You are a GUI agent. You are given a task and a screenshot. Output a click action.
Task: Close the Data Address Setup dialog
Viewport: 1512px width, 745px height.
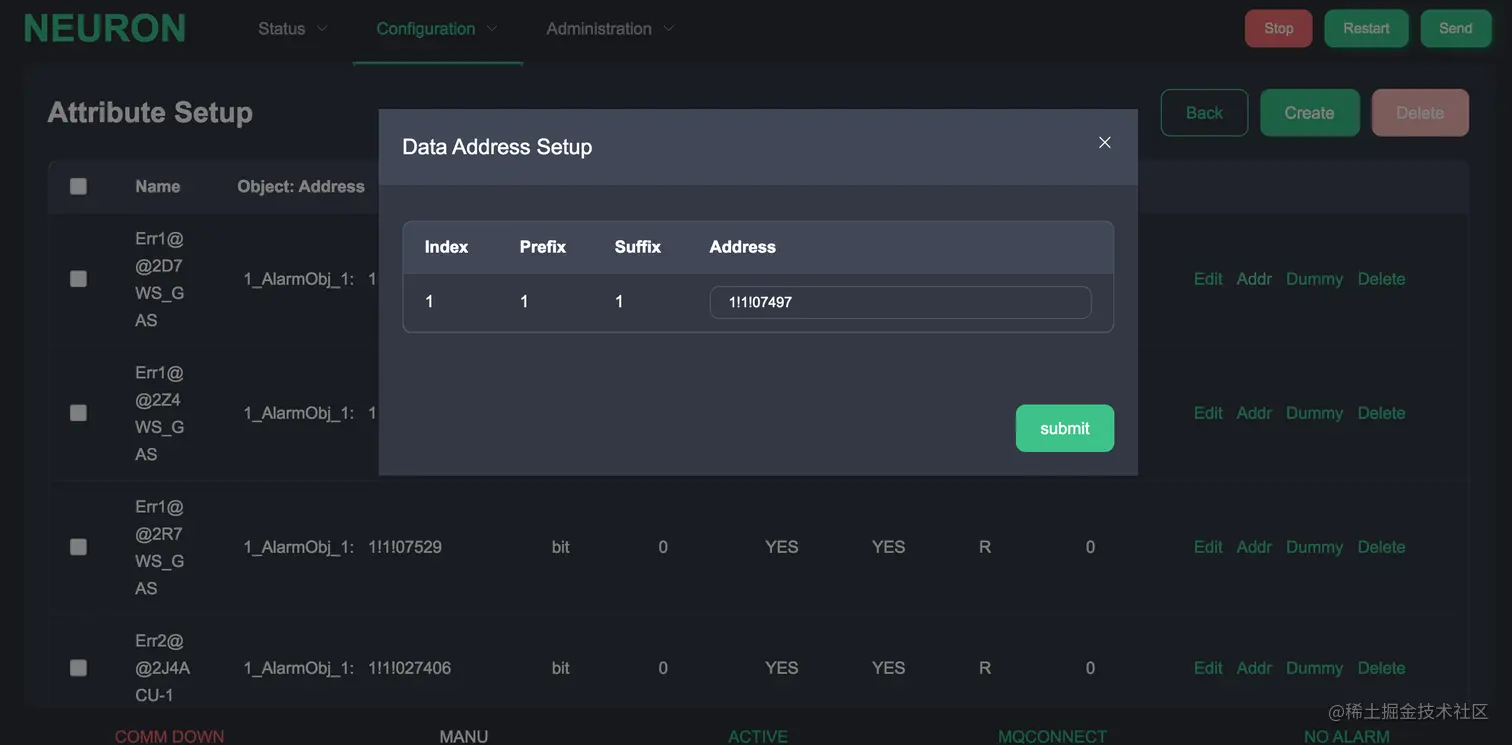pyautogui.click(x=1105, y=143)
